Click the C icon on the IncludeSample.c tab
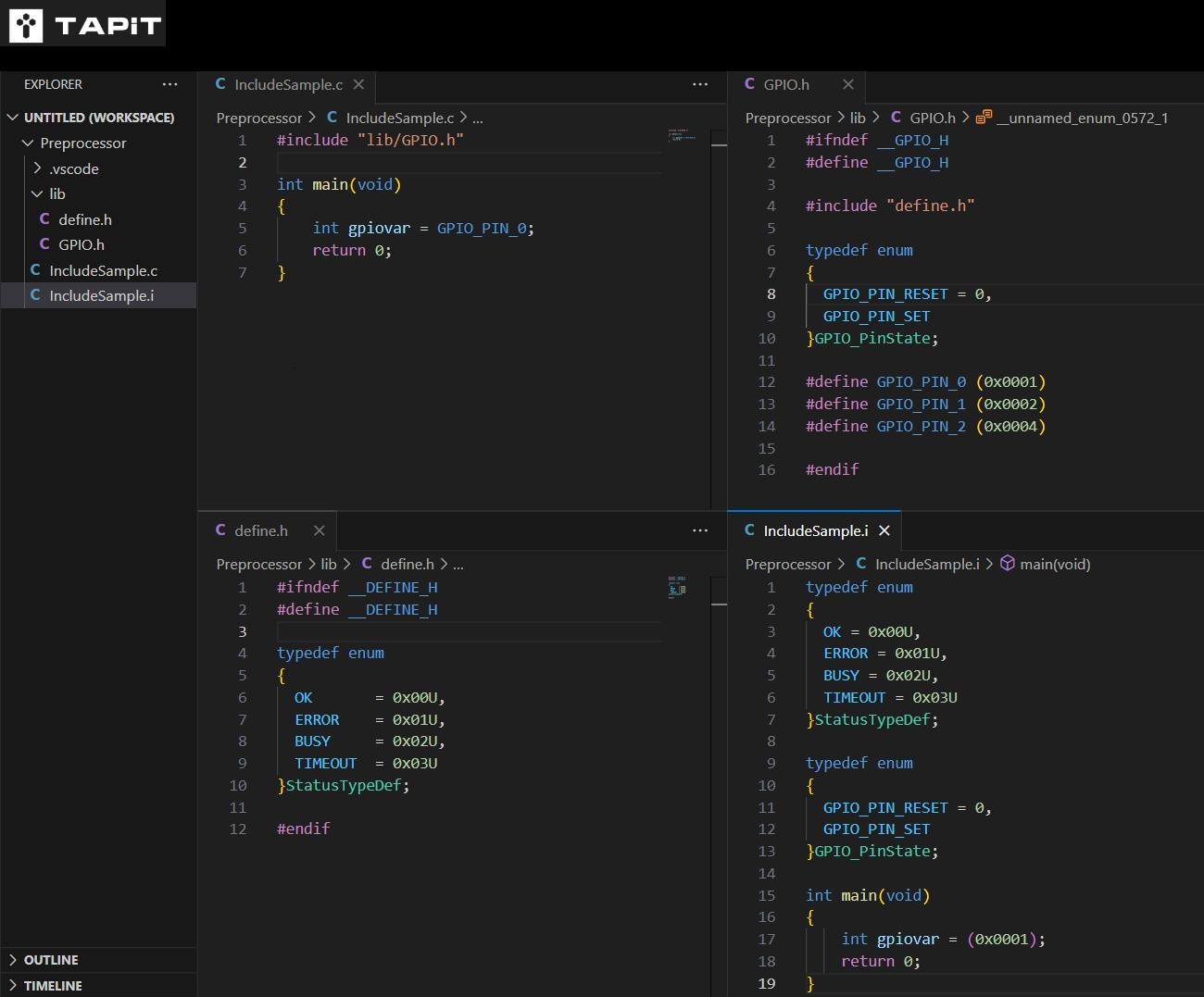This screenshot has width=1204, height=997. tap(220, 84)
